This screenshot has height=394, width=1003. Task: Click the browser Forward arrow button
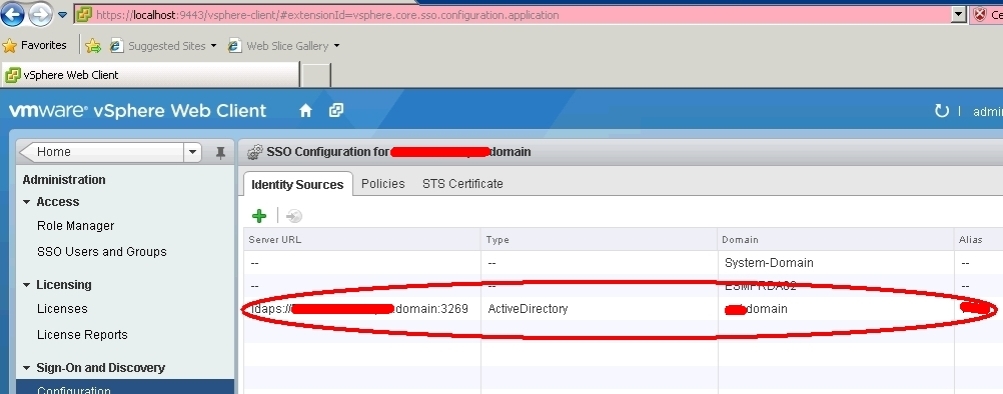(x=40, y=14)
